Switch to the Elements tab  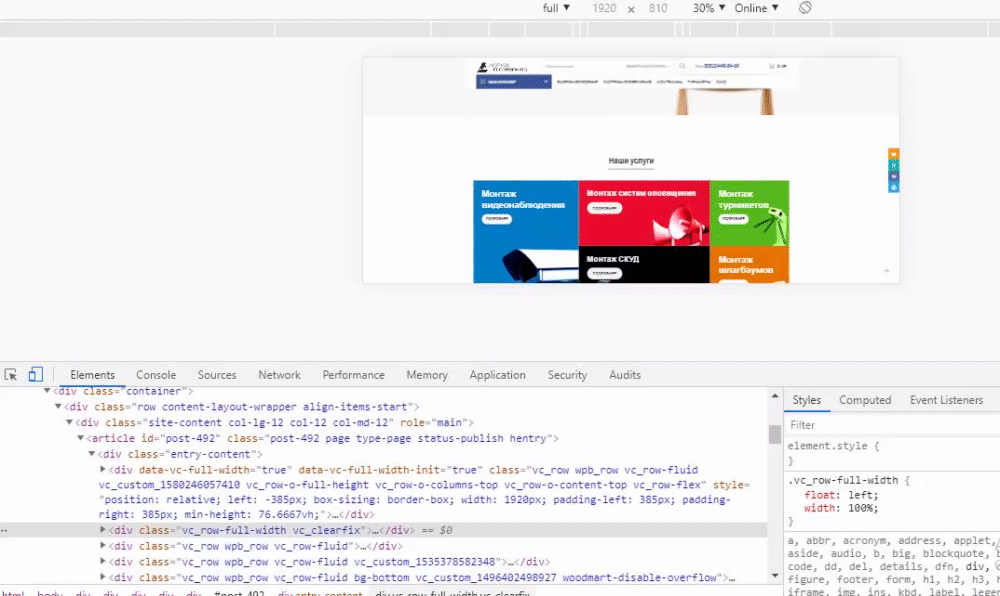pyautogui.click(x=92, y=375)
